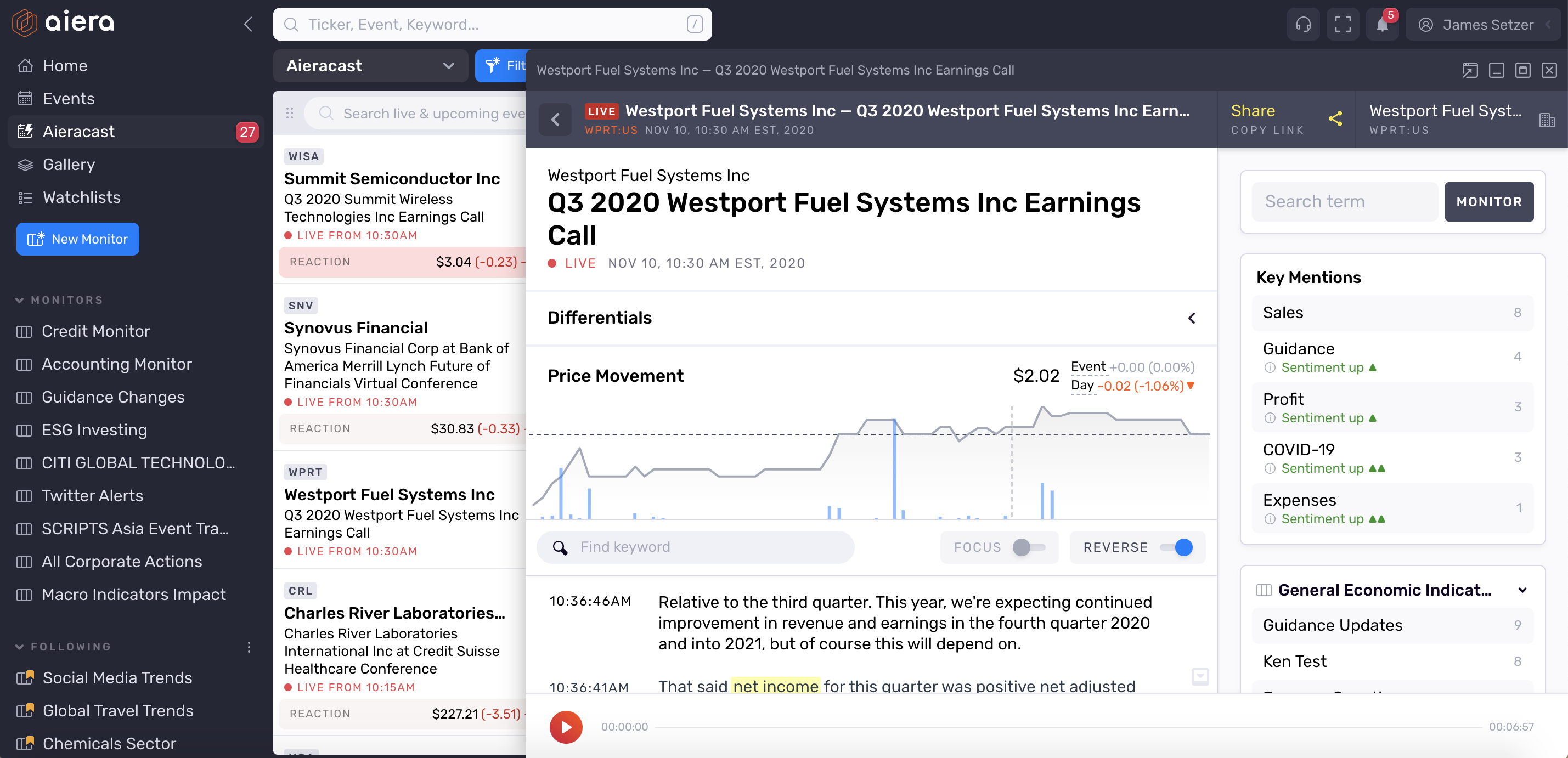Open notifications bell
This screenshot has height=758, width=1568.
[1383, 24]
